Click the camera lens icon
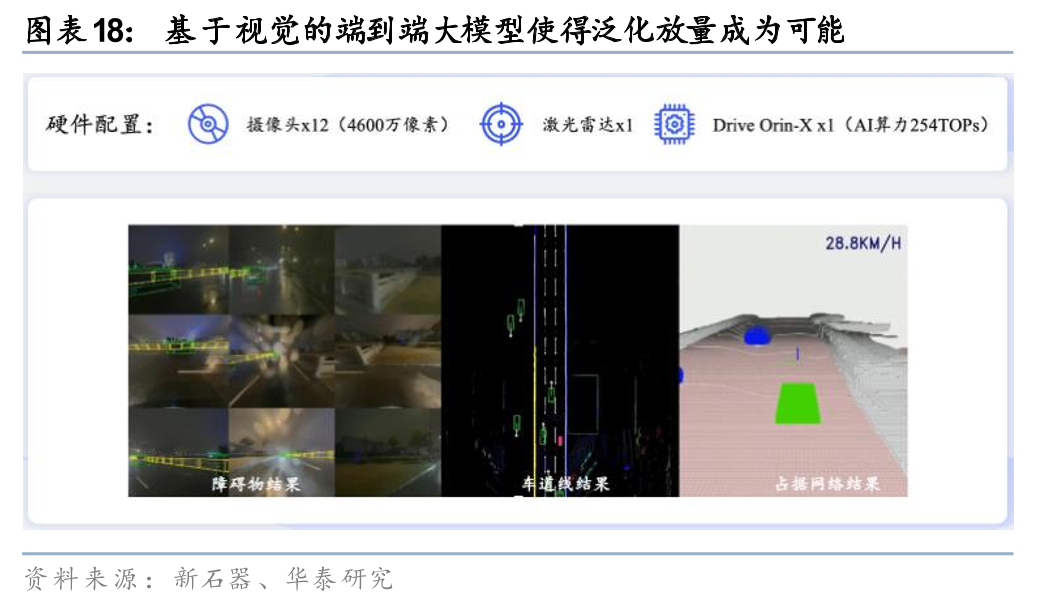 206,125
